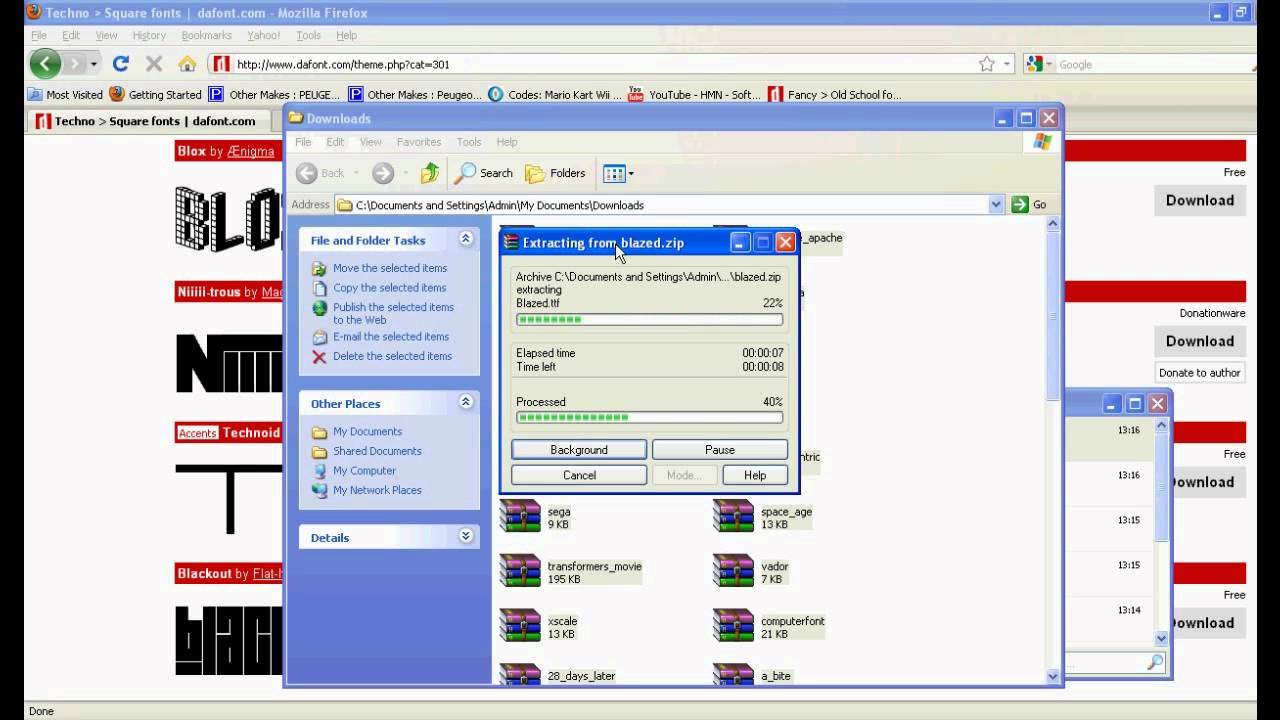Open Fancy > Old School bookmark
The height and width of the screenshot is (720, 1280).
click(835, 95)
